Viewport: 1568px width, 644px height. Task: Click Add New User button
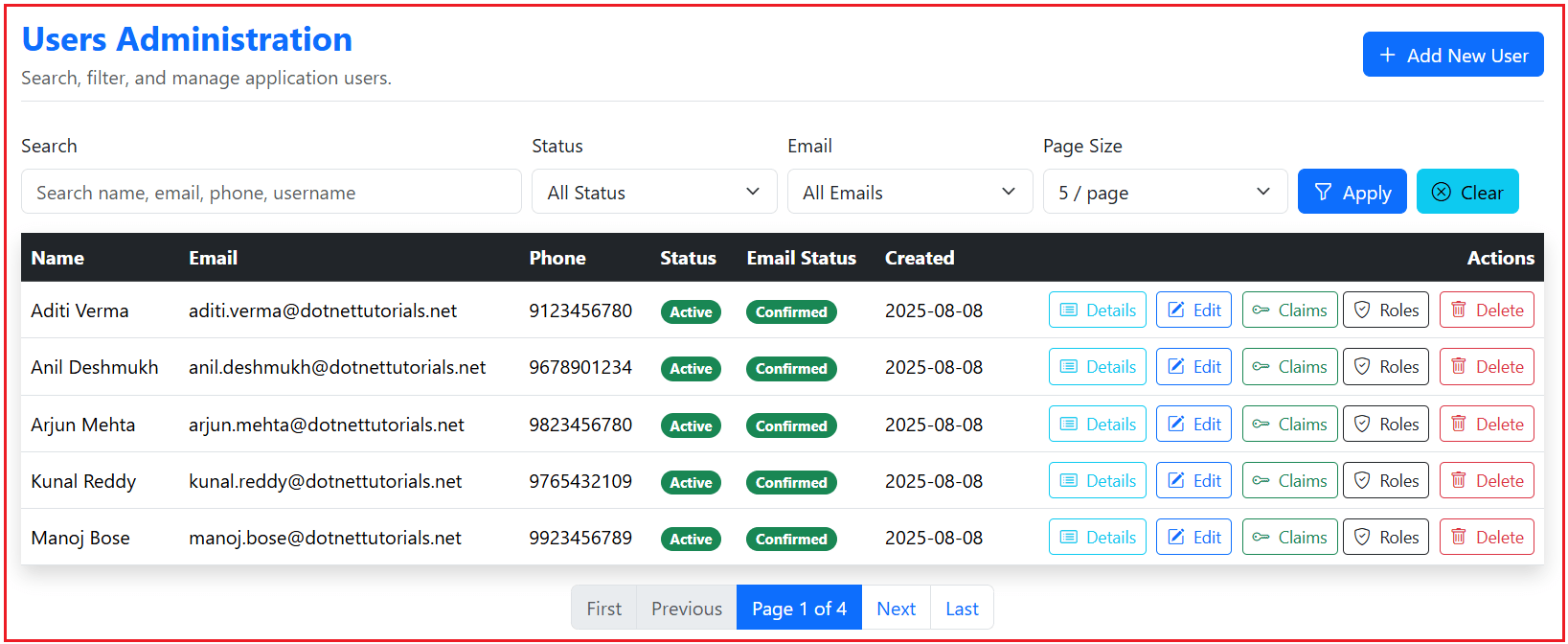coord(1453,55)
